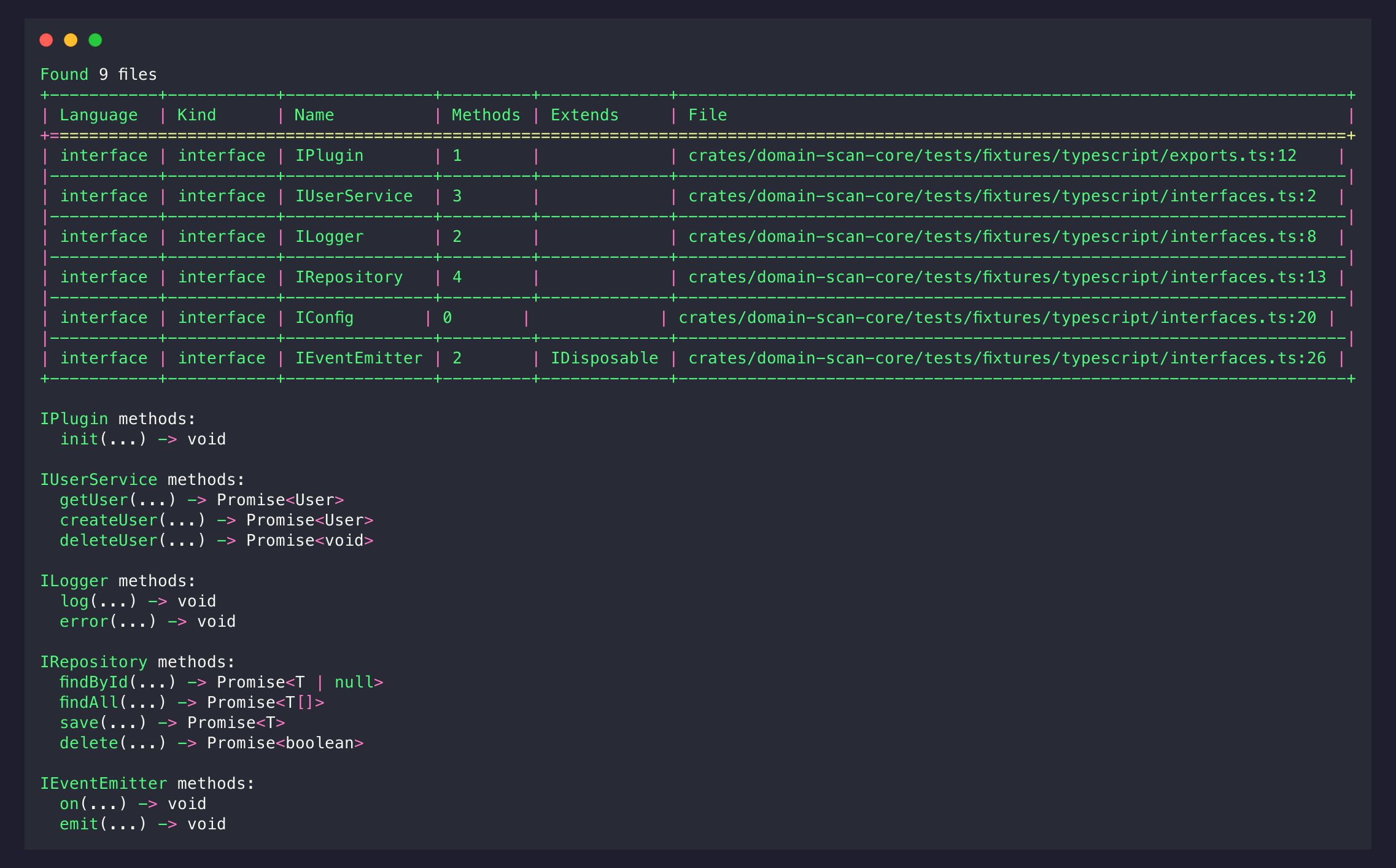Click the Extends column header
The width and height of the screenshot is (1396, 868).
[x=584, y=114]
